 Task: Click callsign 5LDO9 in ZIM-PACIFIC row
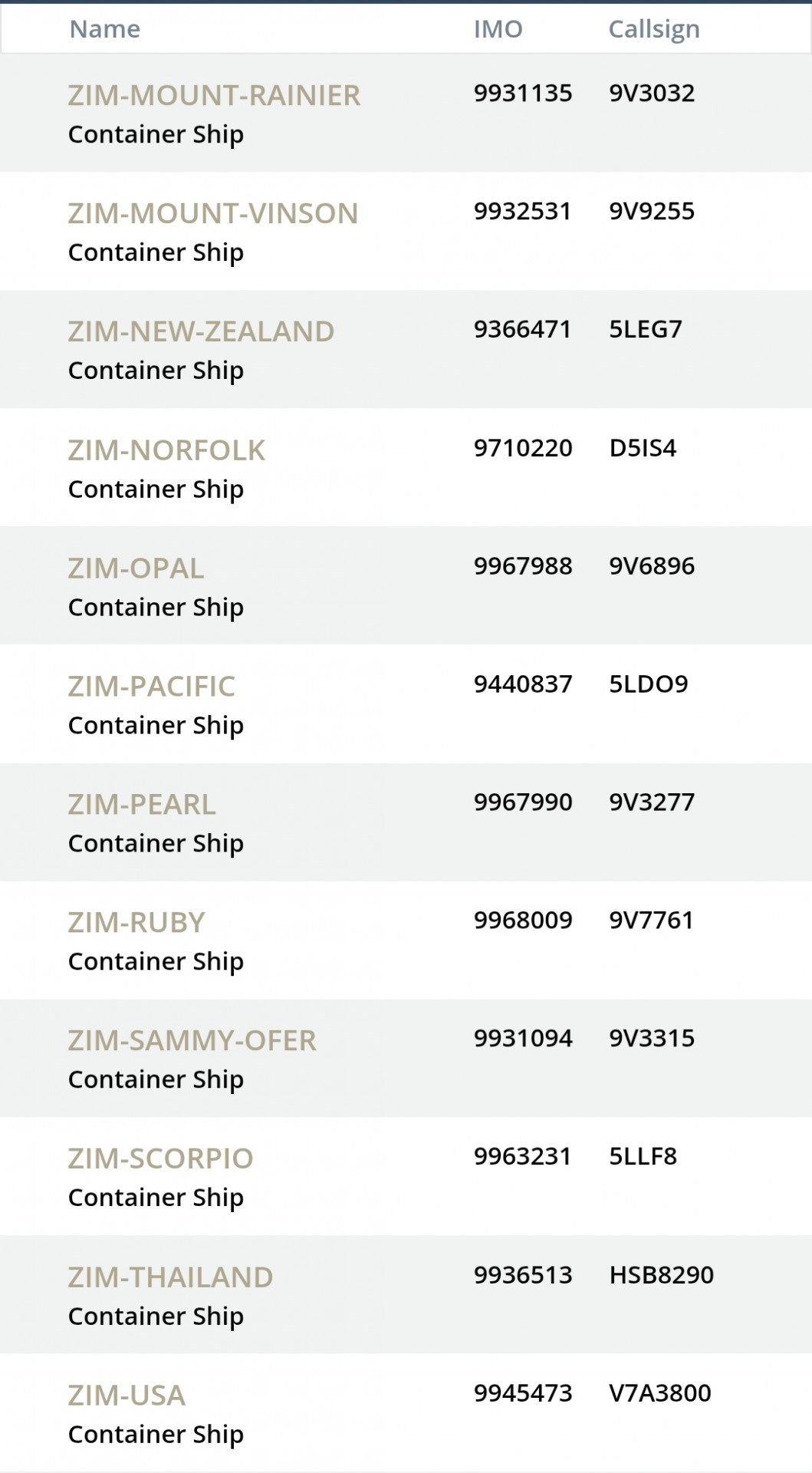tap(649, 684)
